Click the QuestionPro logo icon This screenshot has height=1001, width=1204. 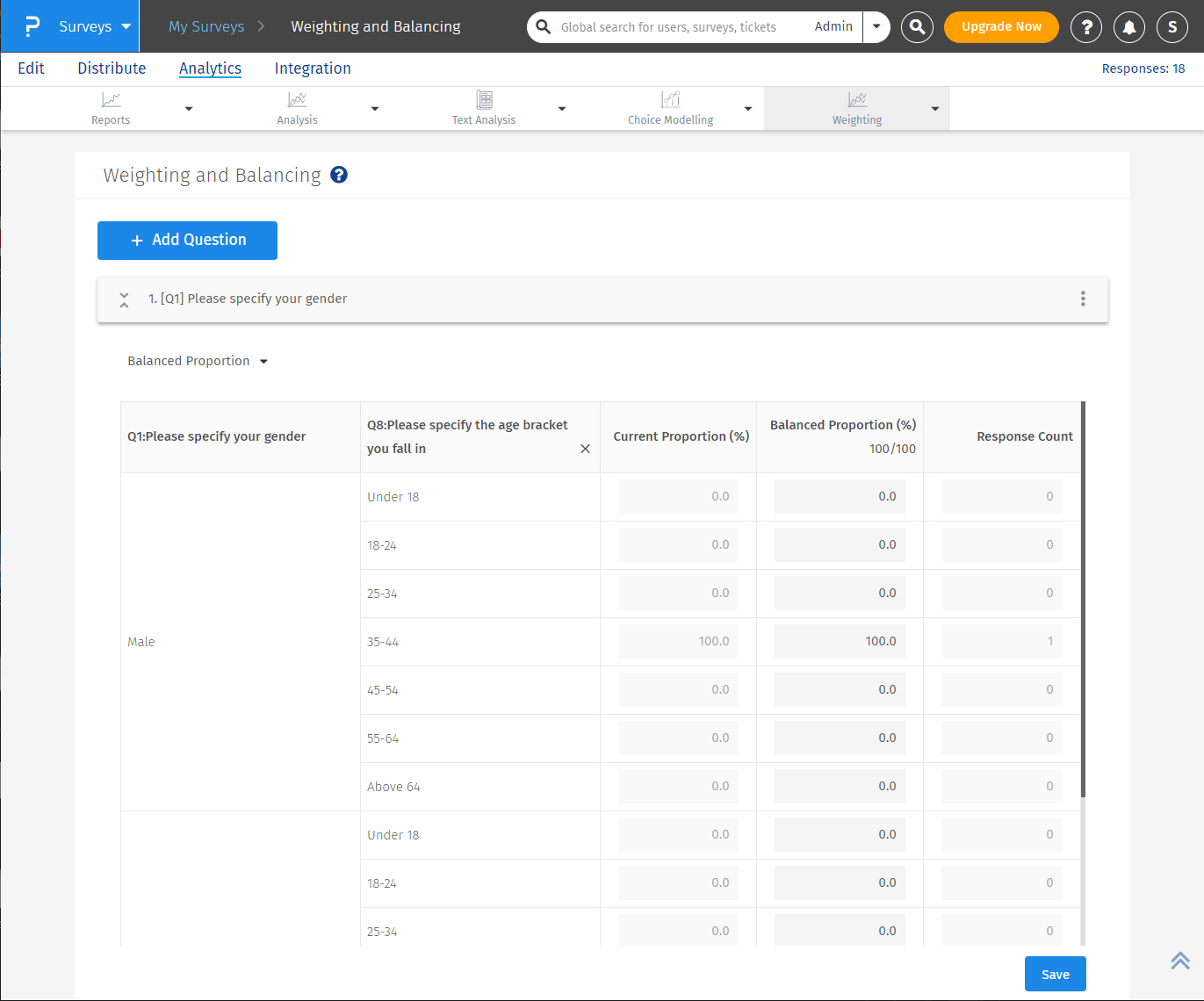click(32, 26)
